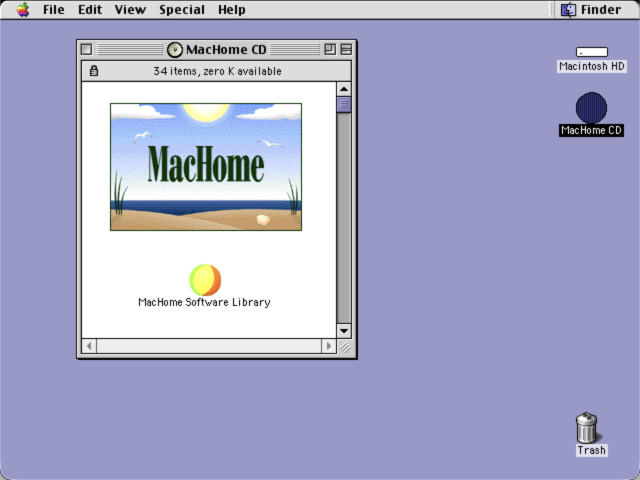
Task: Click the vertical scroll up arrow
Action: coord(344,89)
